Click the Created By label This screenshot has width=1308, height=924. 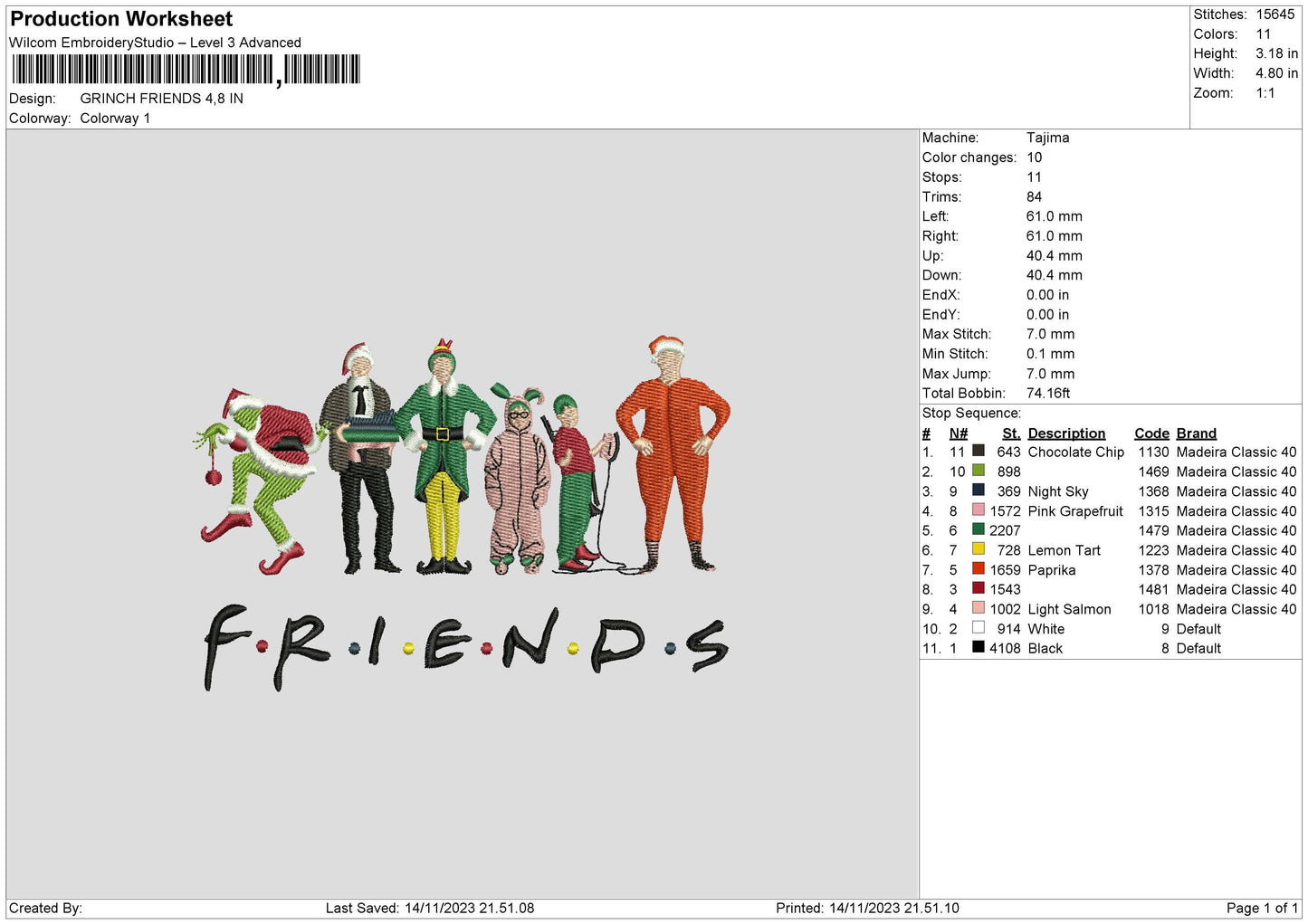click(x=45, y=908)
